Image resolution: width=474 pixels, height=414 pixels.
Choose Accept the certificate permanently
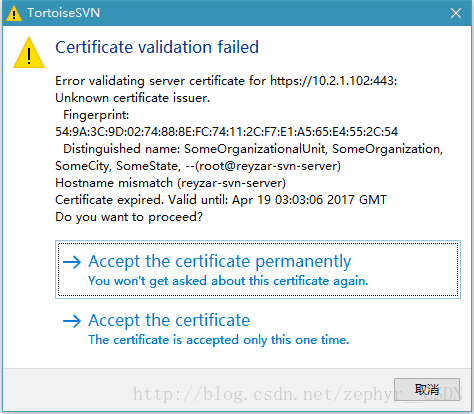coord(258,269)
